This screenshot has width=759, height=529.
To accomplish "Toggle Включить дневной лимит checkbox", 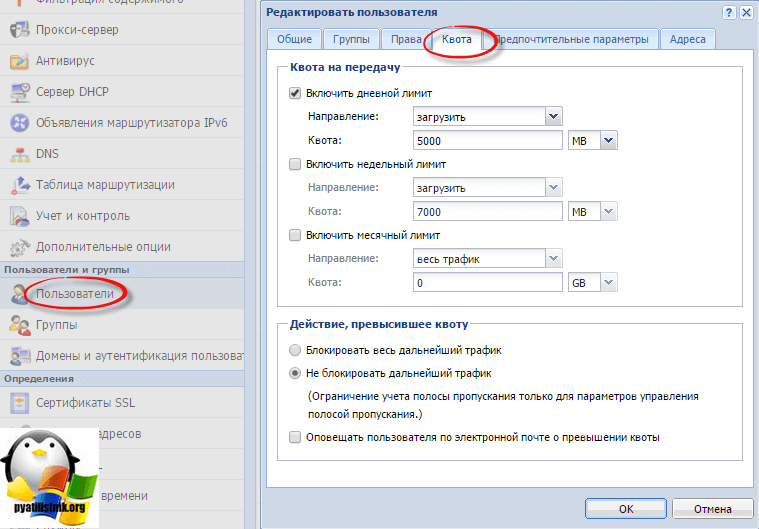I will [x=295, y=93].
